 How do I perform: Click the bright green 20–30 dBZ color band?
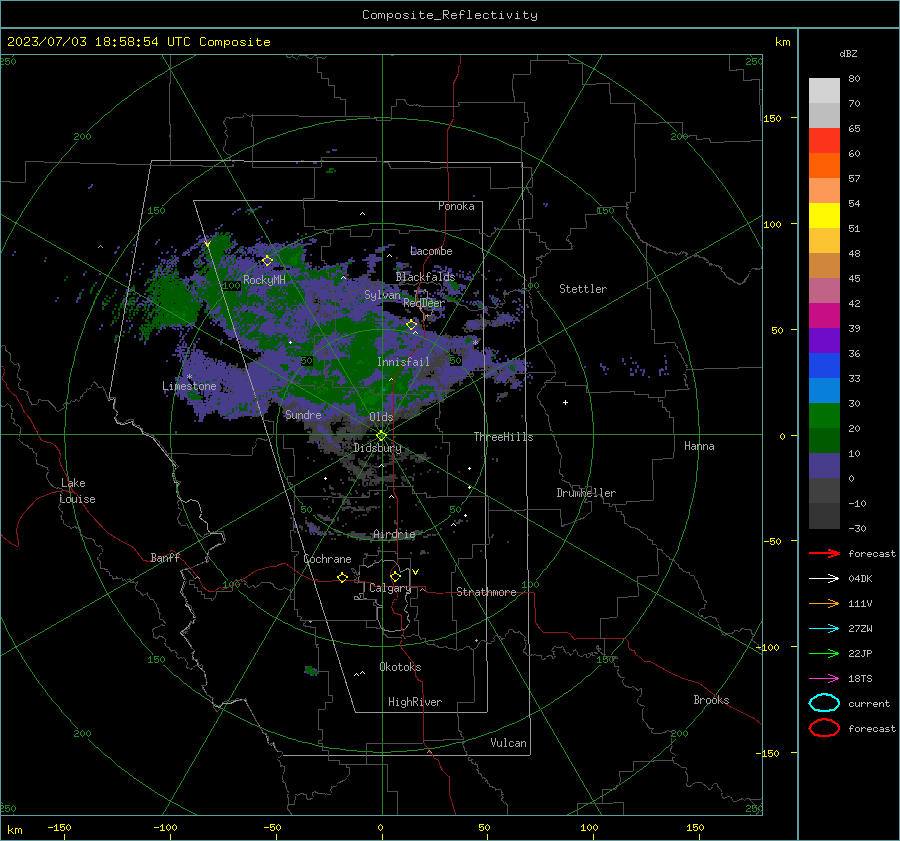coord(824,415)
